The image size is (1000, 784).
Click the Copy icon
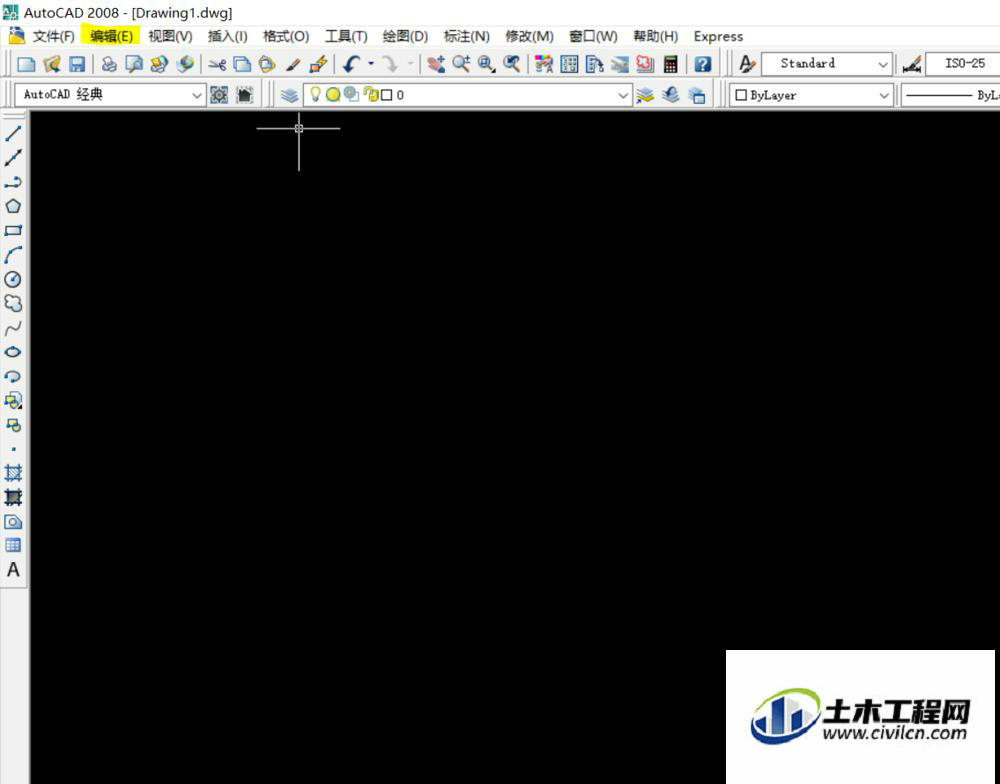pyautogui.click(x=242, y=64)
